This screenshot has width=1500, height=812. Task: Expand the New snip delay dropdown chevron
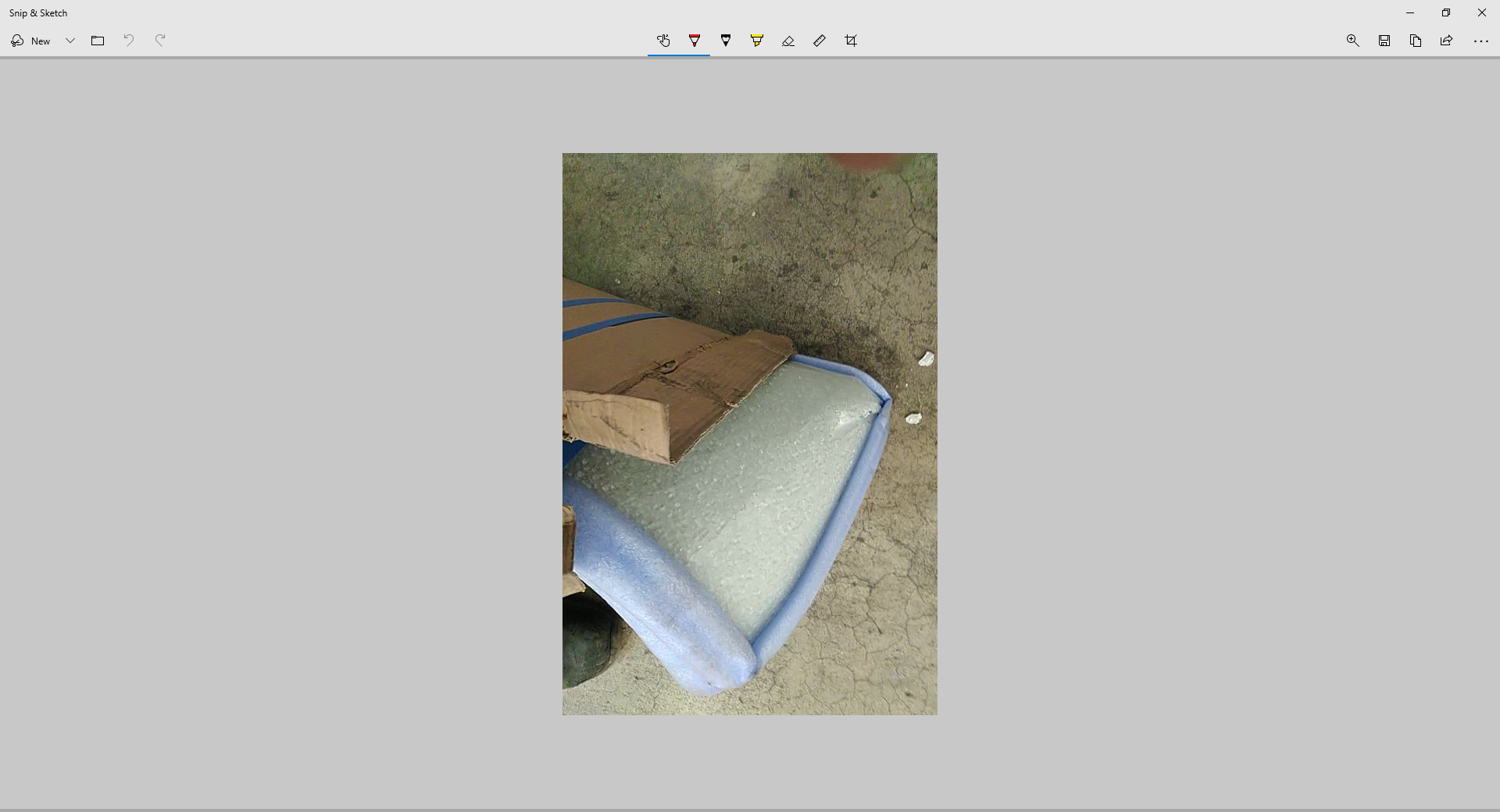[70, 41]
